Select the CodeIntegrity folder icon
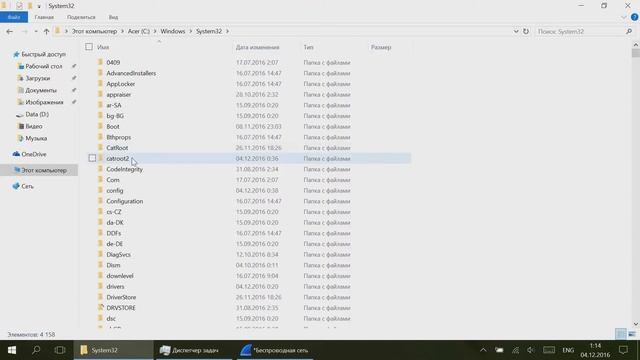 pos(100,169)
